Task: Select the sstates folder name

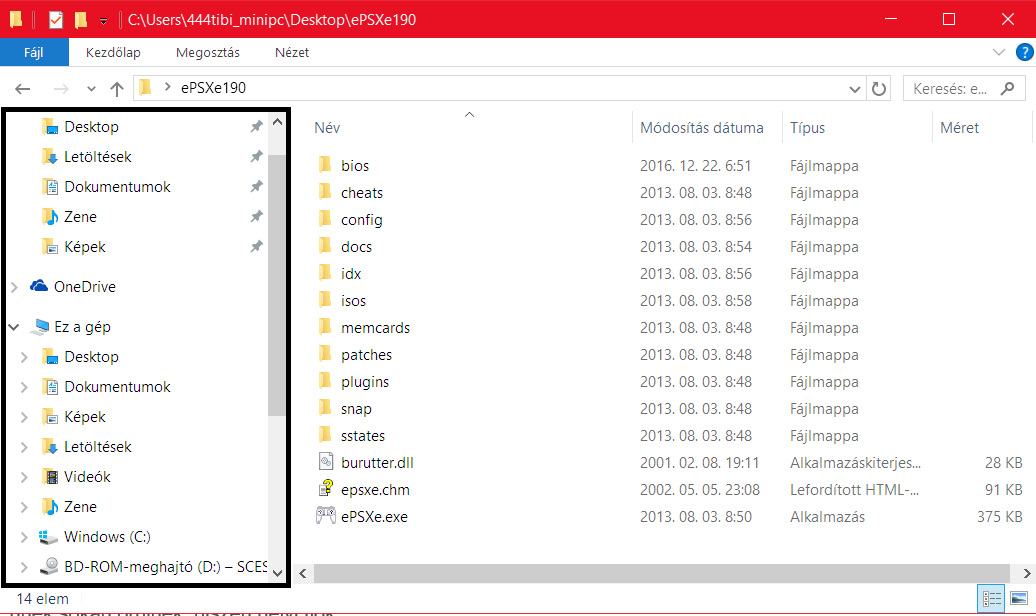Action: point(363,436)
